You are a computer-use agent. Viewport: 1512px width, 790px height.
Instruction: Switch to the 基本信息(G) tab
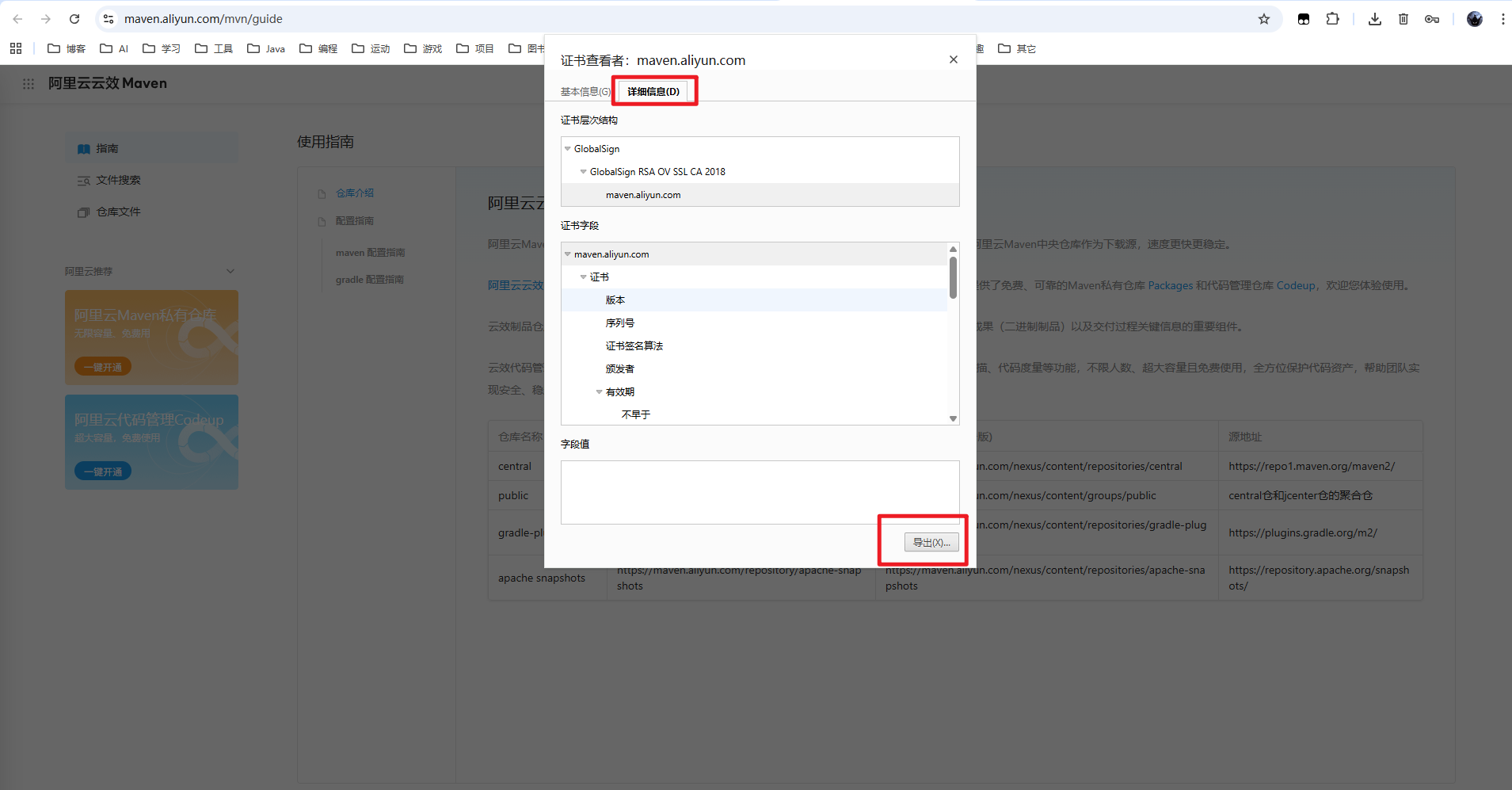(x=585, y=92)
